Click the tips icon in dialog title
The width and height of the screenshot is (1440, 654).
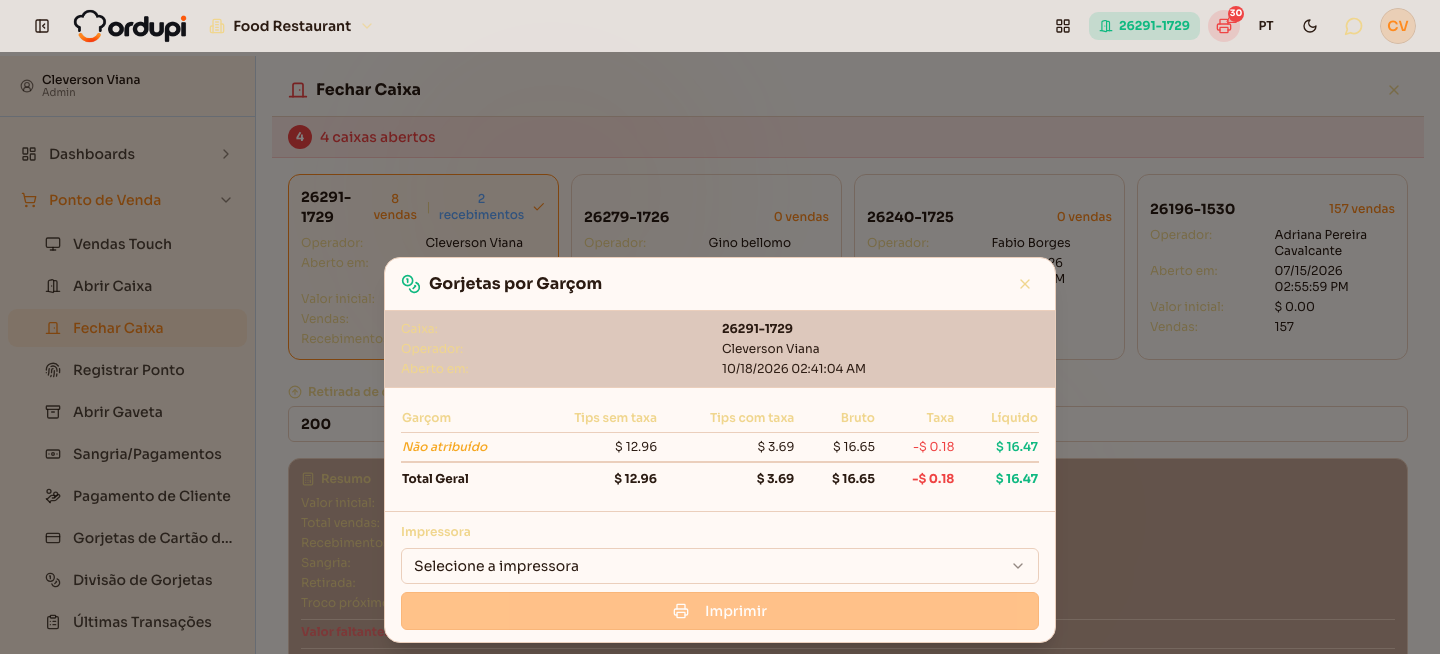click(x=410, y=284)
